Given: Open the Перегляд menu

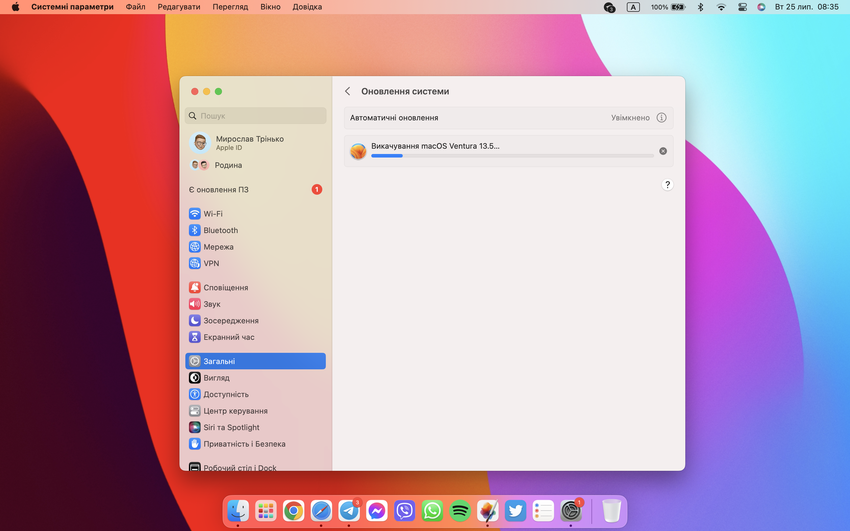Looking at the screenshot, I should tap(230, 7).
